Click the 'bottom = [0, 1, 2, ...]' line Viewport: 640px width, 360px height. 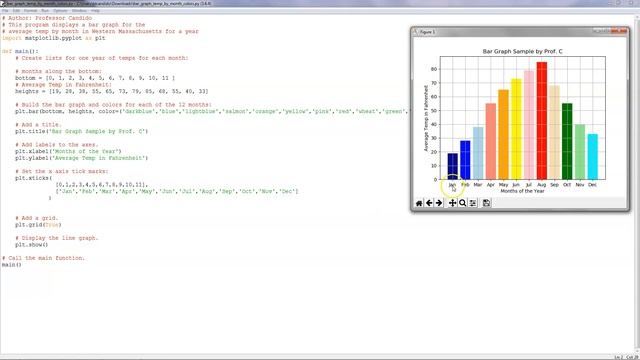tap(95, 78)
